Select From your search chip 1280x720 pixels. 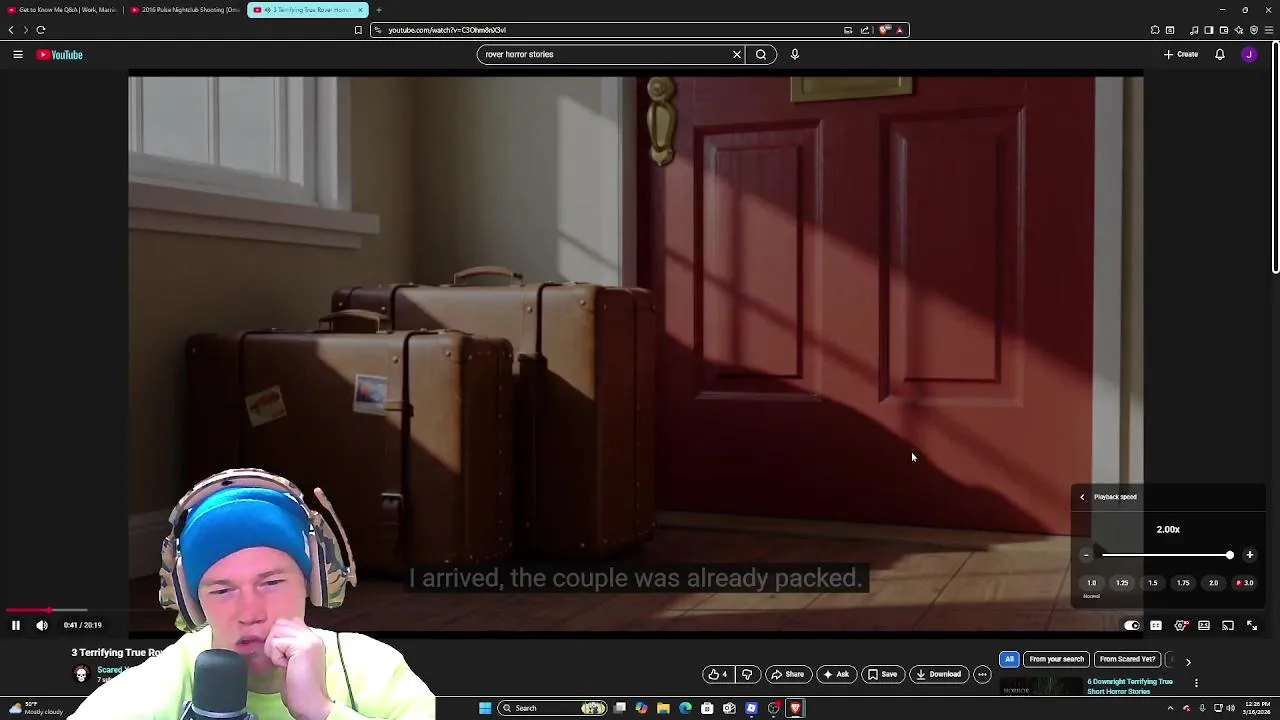click(1057, 659)
